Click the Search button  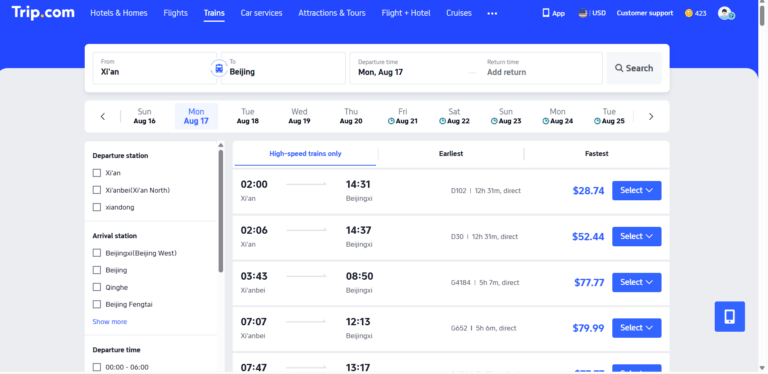(x=634, y=68)
